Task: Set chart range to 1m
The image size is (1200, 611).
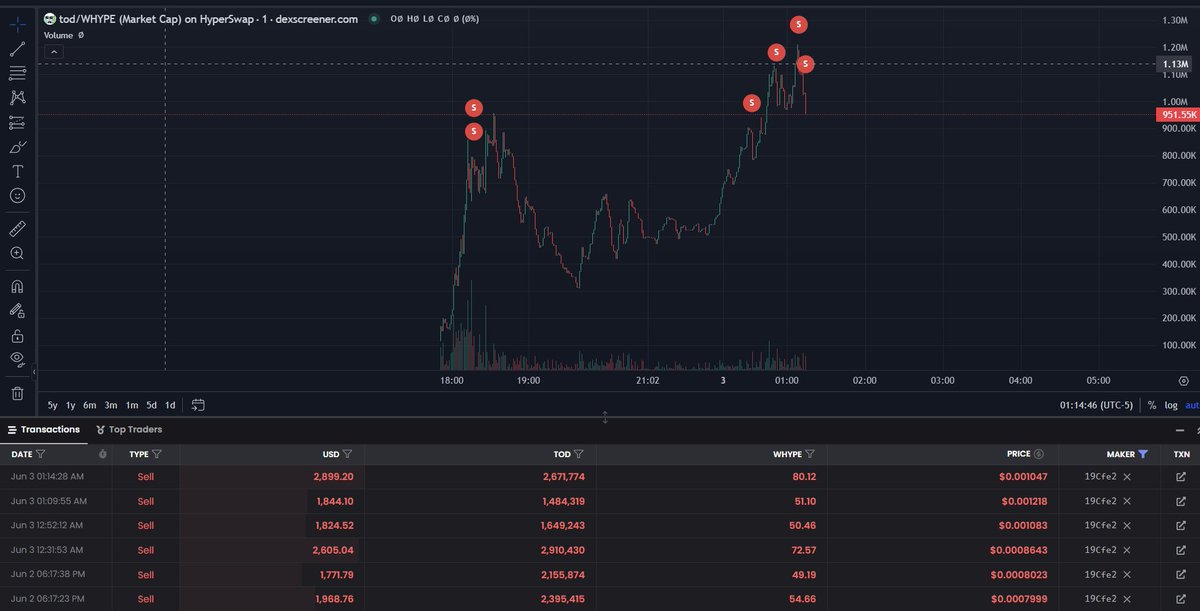Action: pyautogui.click(x=132, y=405)
